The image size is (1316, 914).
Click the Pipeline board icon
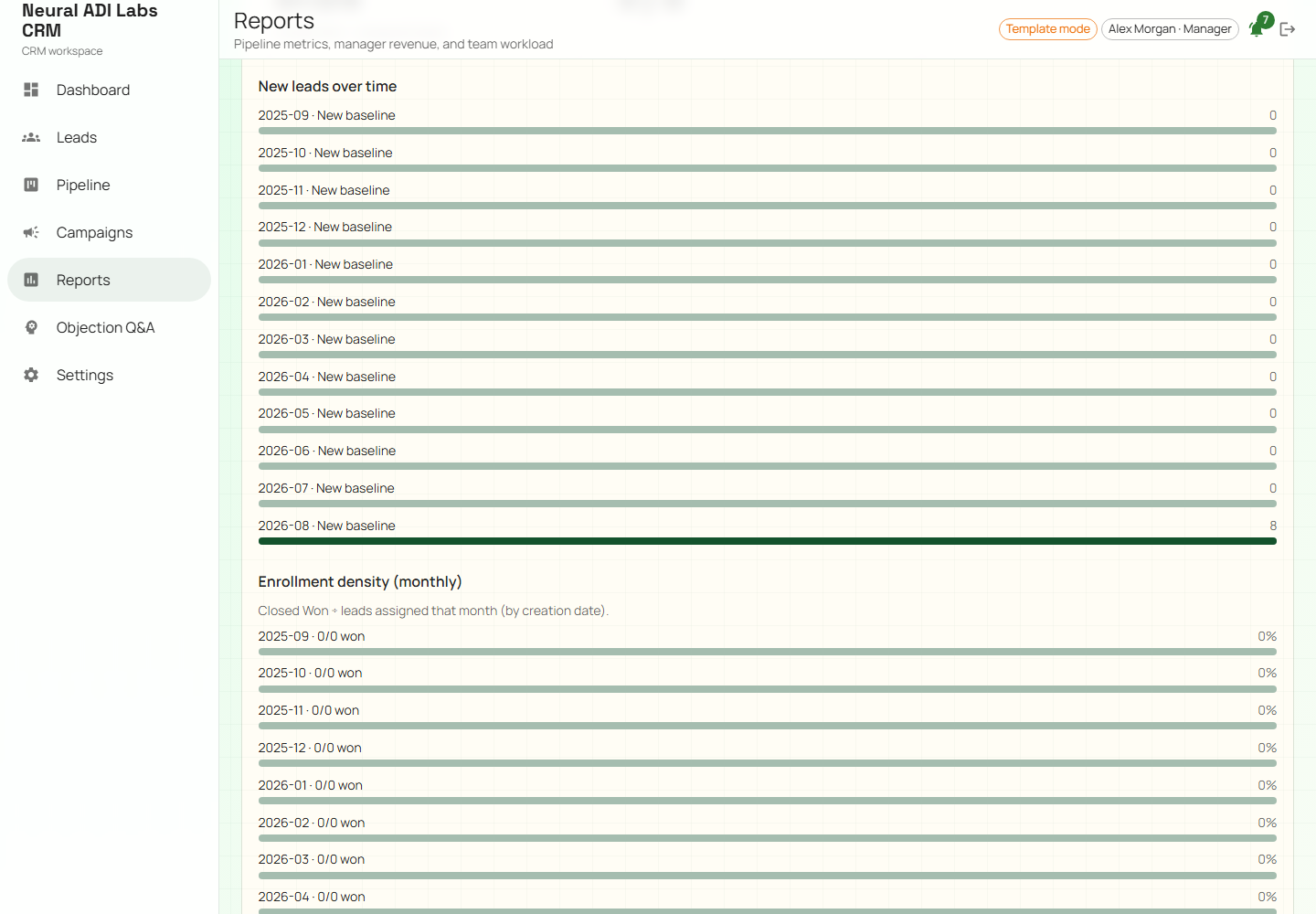coord(31,185)
